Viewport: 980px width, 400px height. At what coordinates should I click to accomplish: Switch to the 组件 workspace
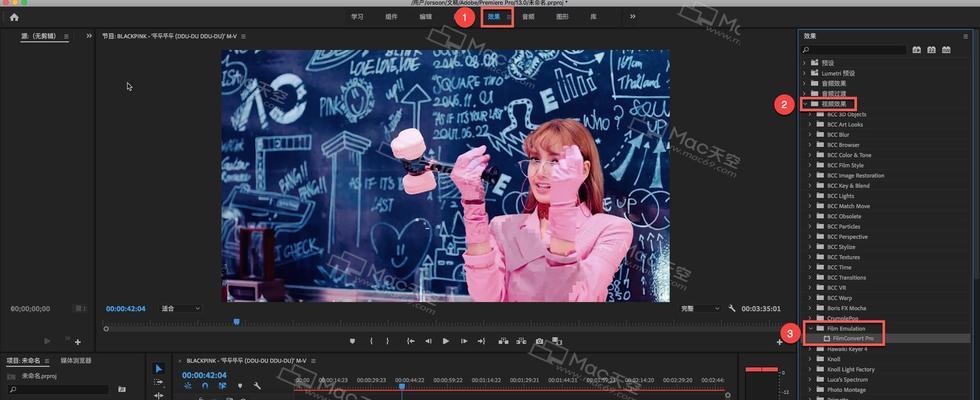(391, 16)
